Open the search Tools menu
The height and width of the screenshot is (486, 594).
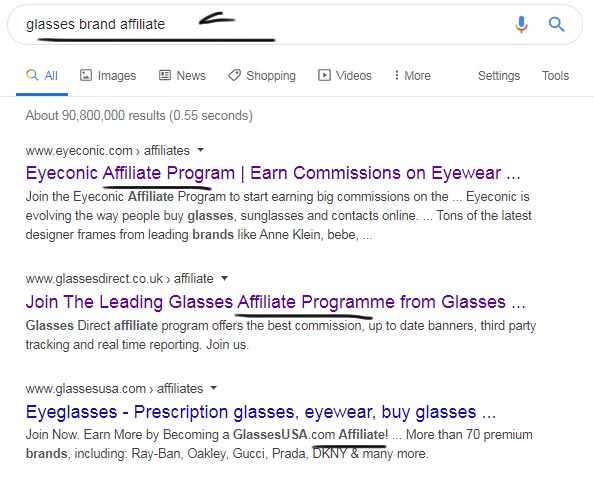[x=555, y=75]
